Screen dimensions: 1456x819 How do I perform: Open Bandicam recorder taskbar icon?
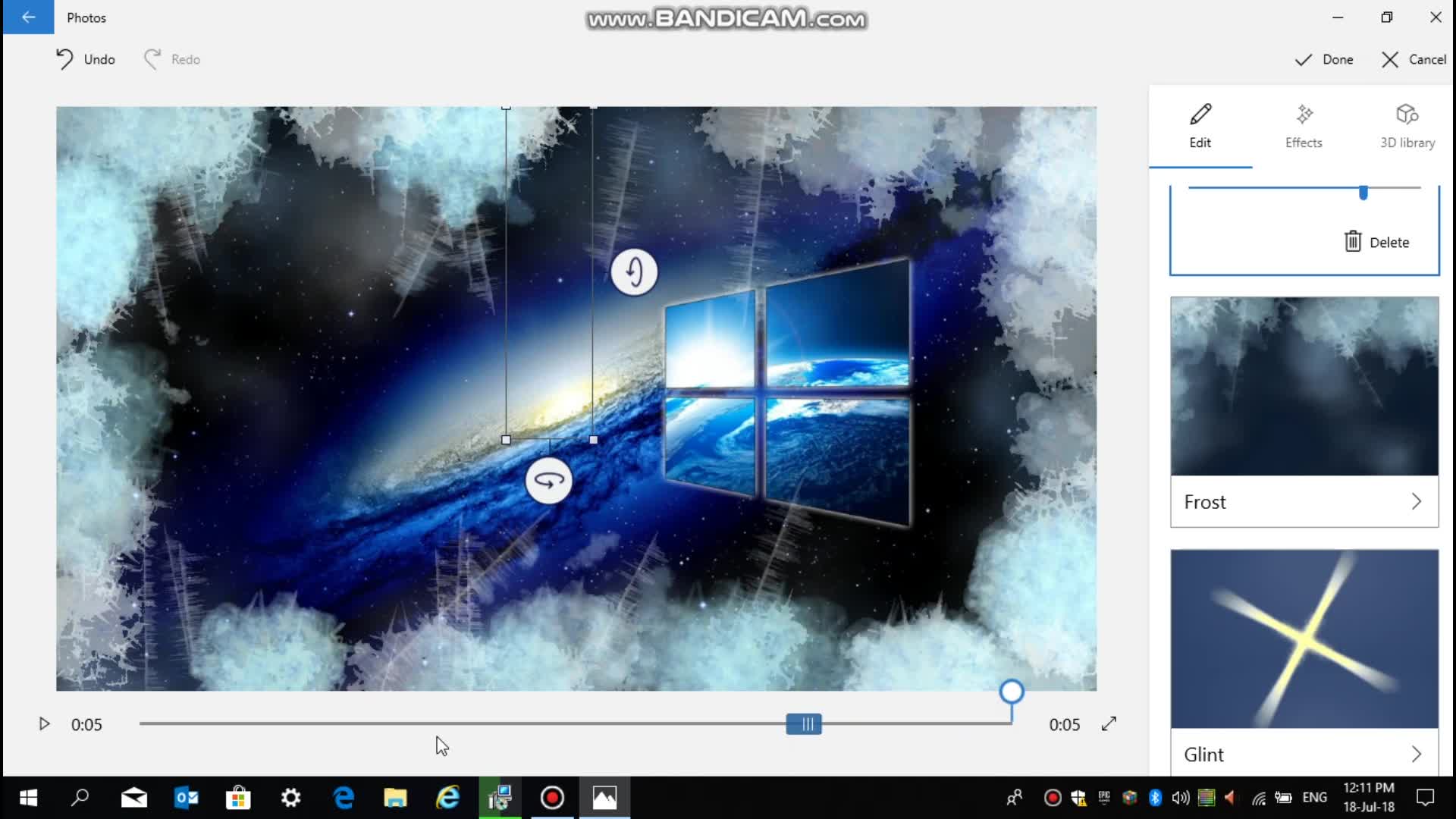552,798
